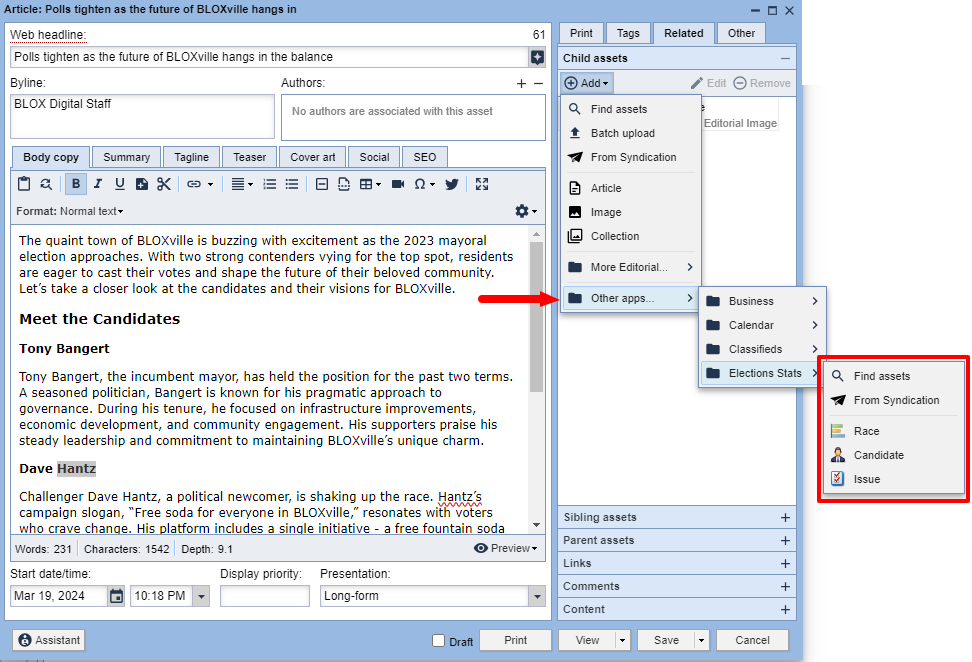Toggle bold formatting in editor toolbar
This screenshot has width=972, height=662.
pyautogui.click(x=76, y=184)
